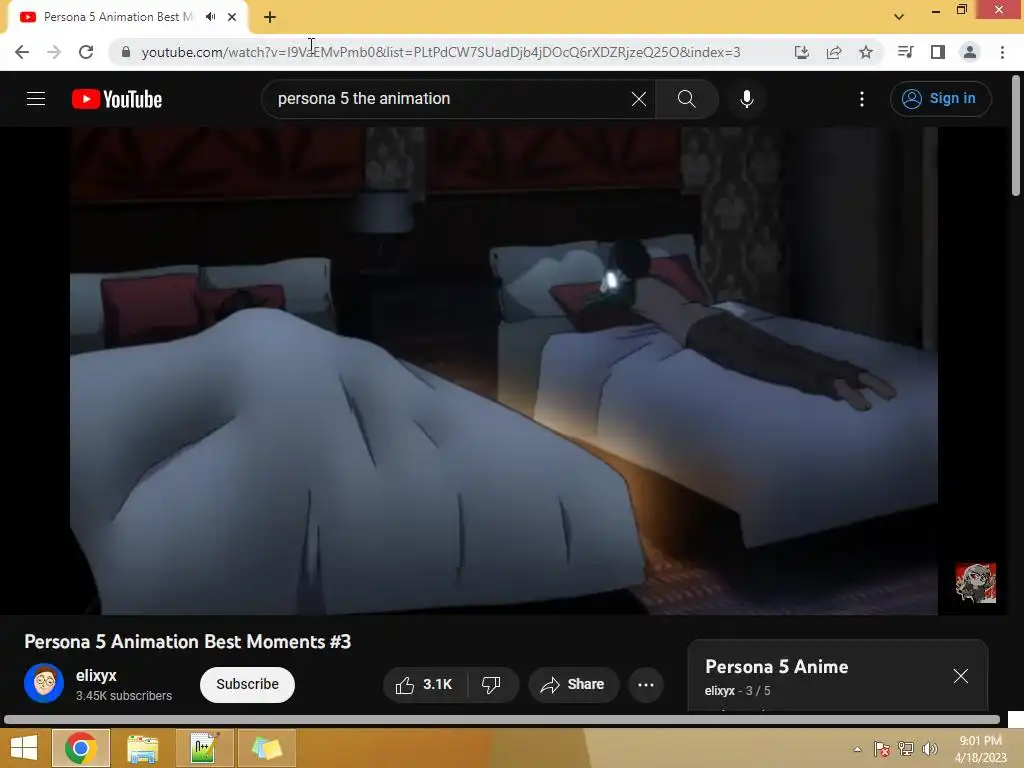
Task: Click the video title Persona 5 Animation Best Moments #3
Action: pyautogui.click(x=187, y=642)
